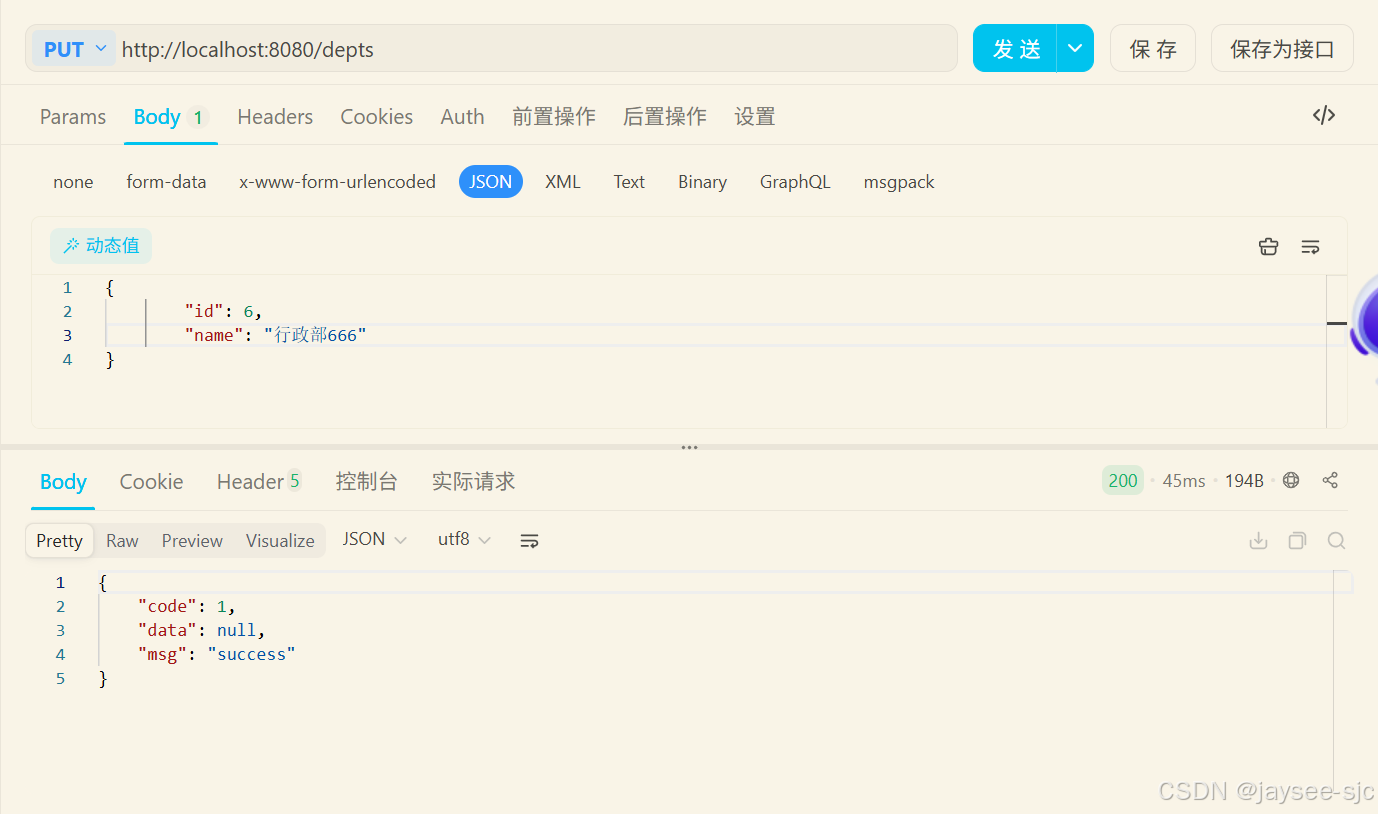
Task: Open search in the response body
Action: tap(1336, 540)
